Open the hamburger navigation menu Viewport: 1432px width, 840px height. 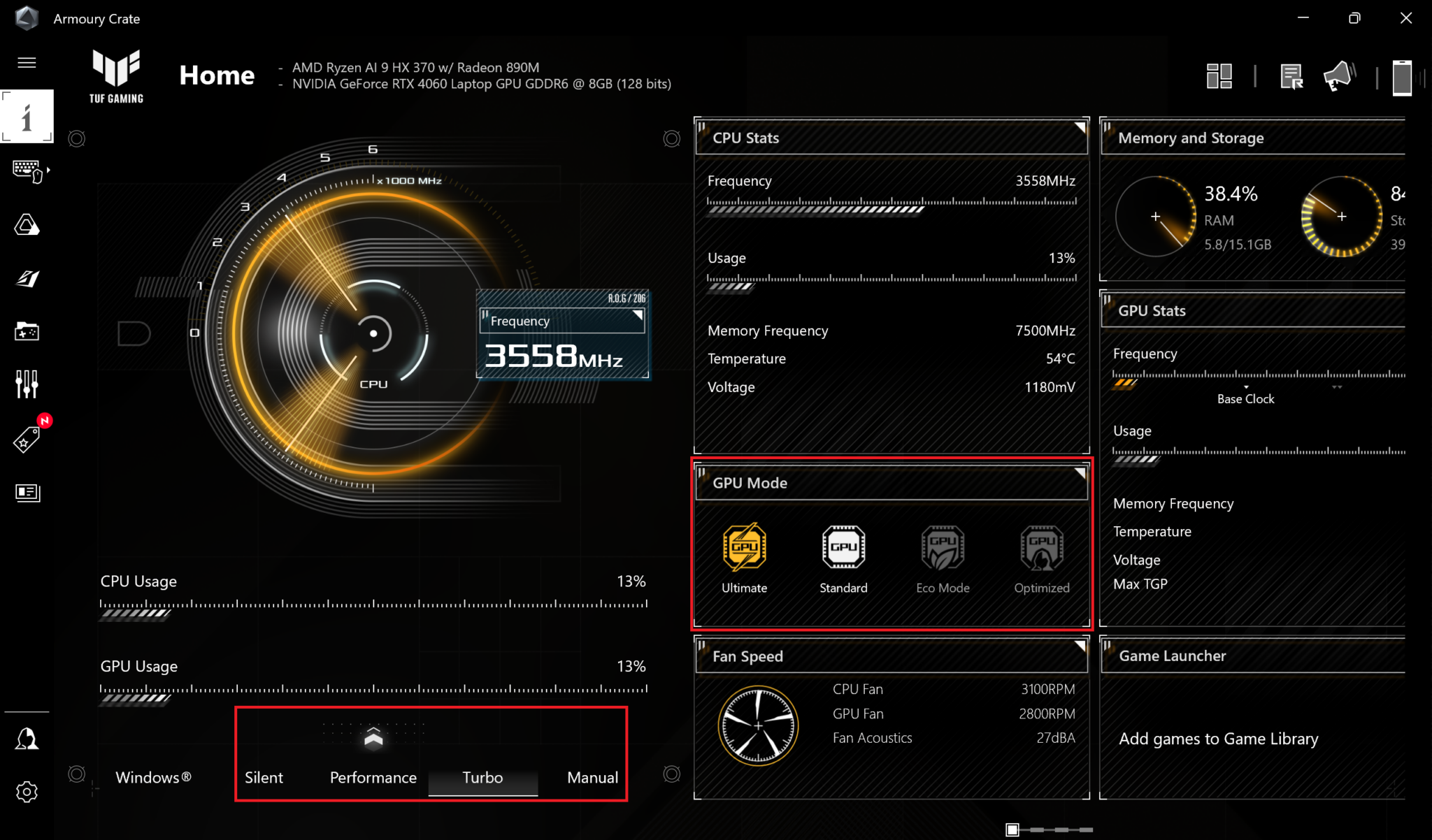pyautogui.click(x=27, y=63)
